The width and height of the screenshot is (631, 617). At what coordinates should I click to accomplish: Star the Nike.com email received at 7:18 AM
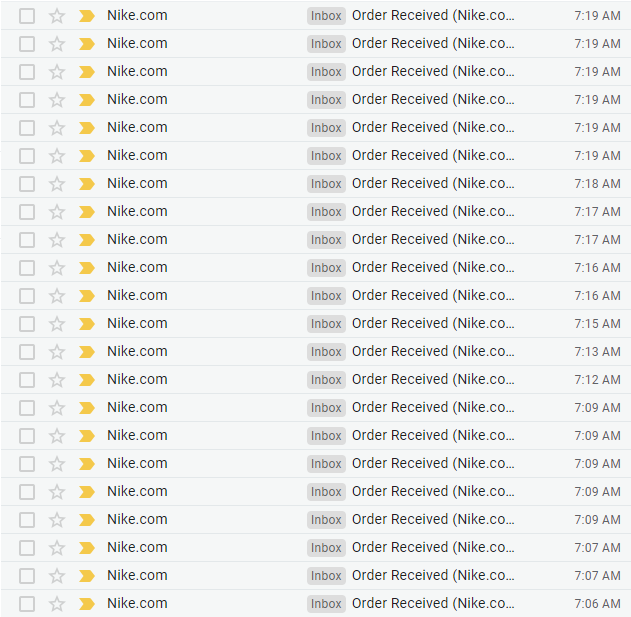click(57, 184)
